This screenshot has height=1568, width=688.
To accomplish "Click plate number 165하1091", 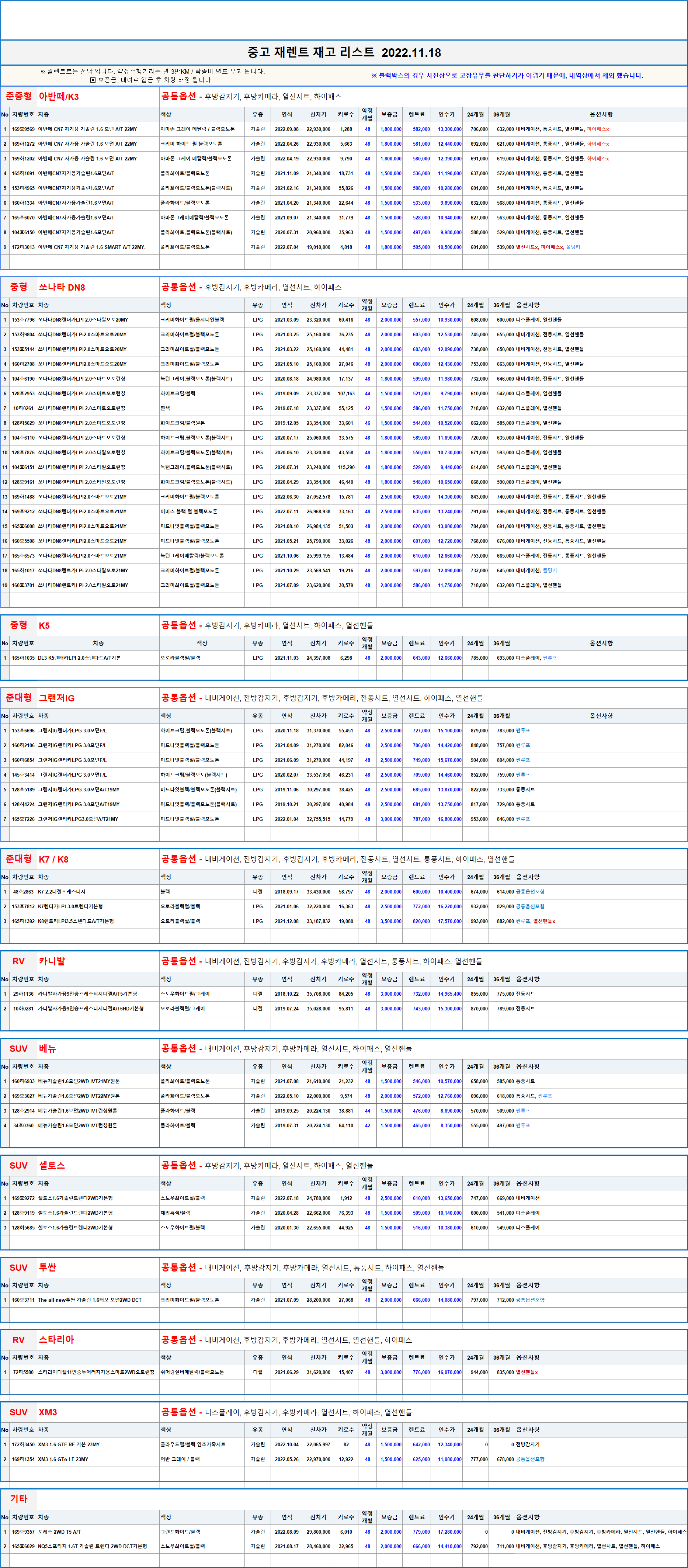I will pos(23,173).
